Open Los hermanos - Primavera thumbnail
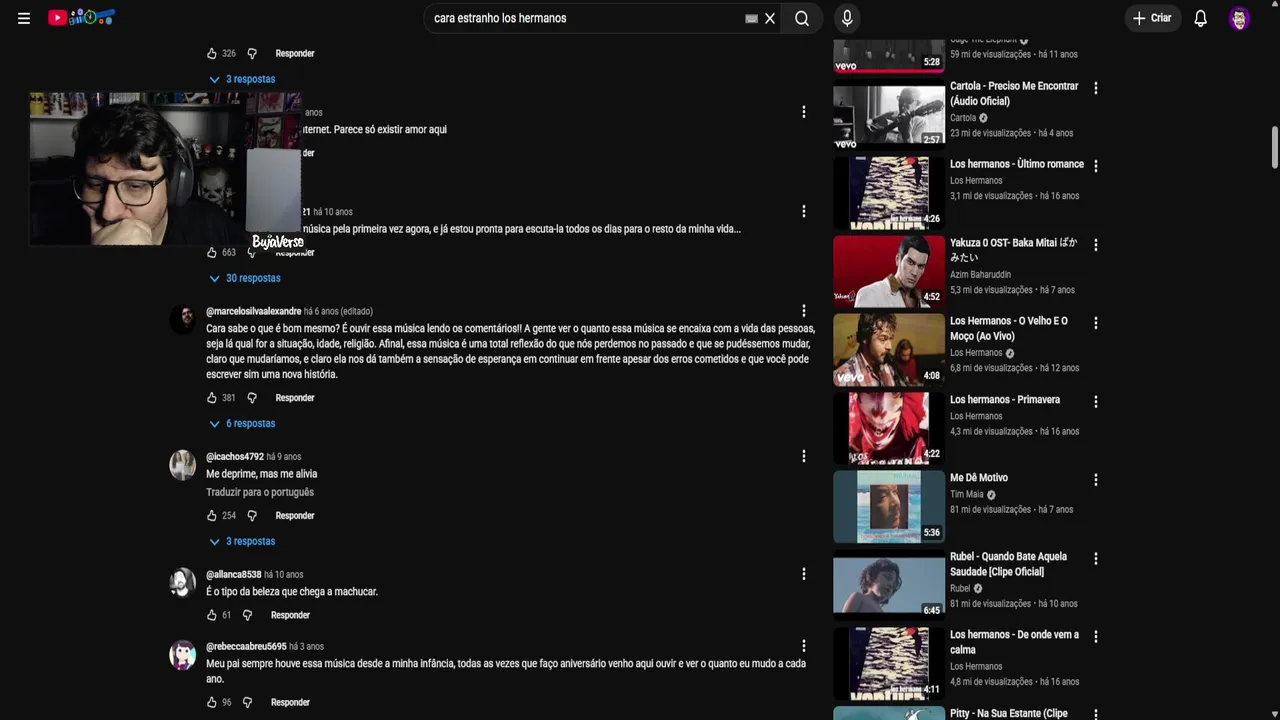The image size is (1280, 720). pos(889,428)
